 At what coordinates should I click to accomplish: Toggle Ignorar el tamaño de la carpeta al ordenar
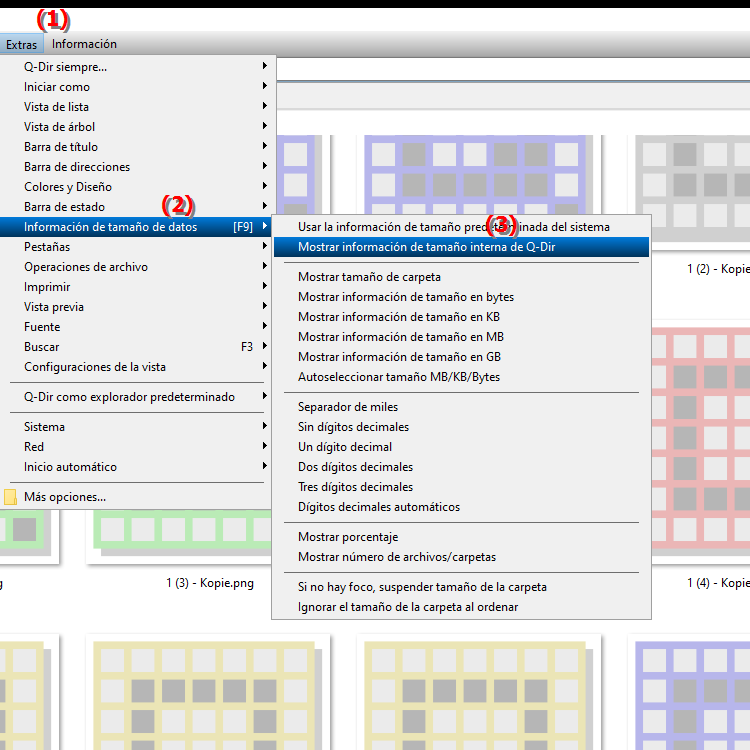[x=462, y=607]
